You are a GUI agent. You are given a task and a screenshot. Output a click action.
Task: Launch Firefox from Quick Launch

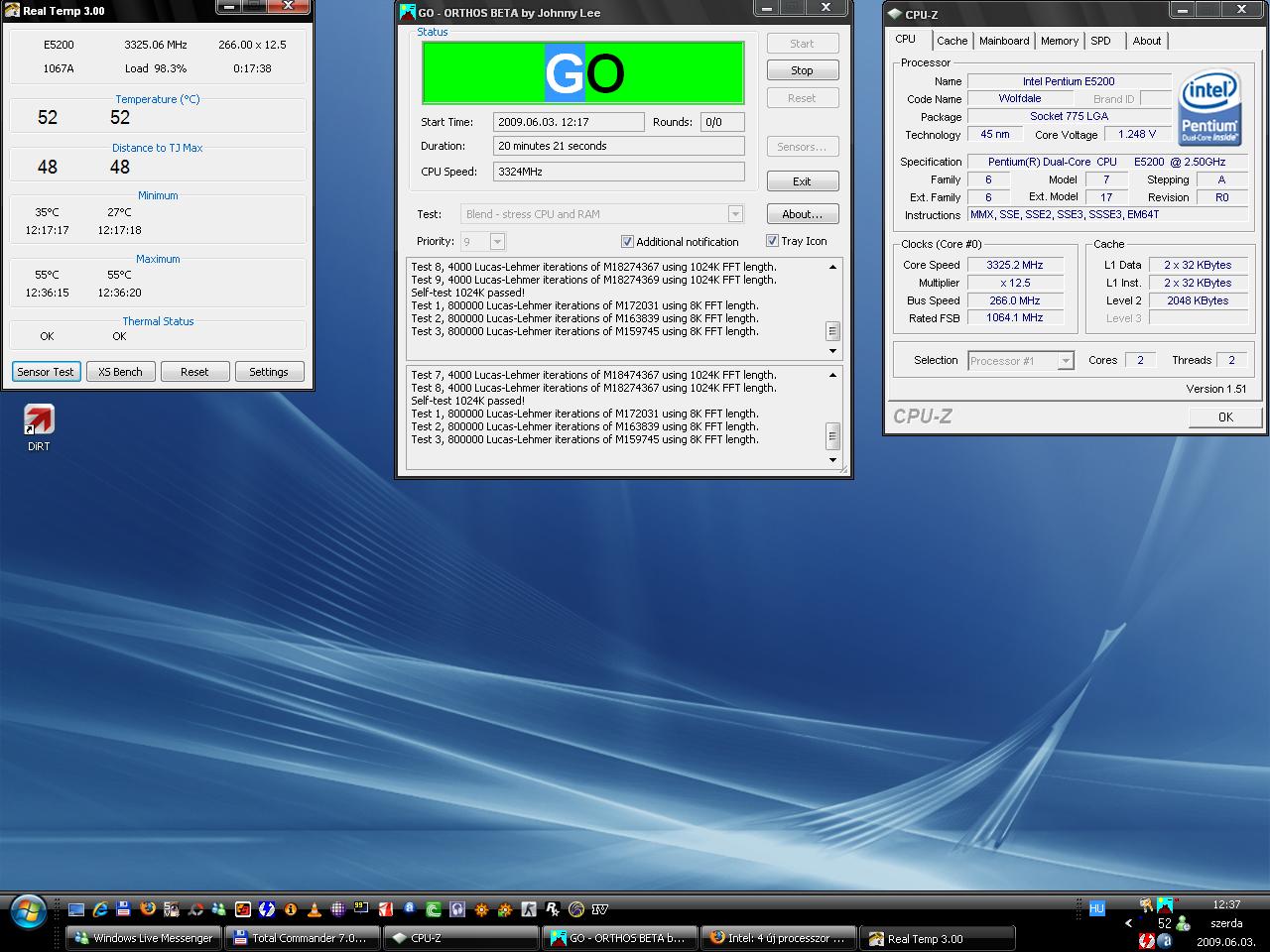click(148, 909)
